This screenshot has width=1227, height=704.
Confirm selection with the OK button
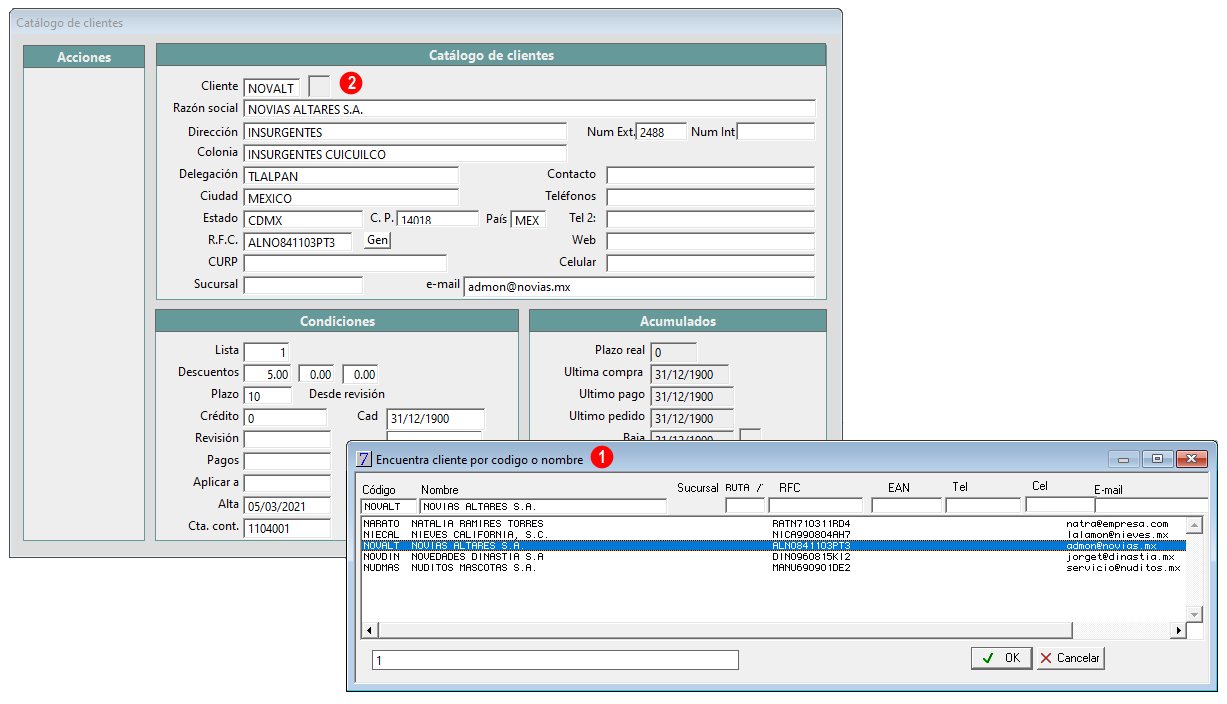pos(1001,658)
